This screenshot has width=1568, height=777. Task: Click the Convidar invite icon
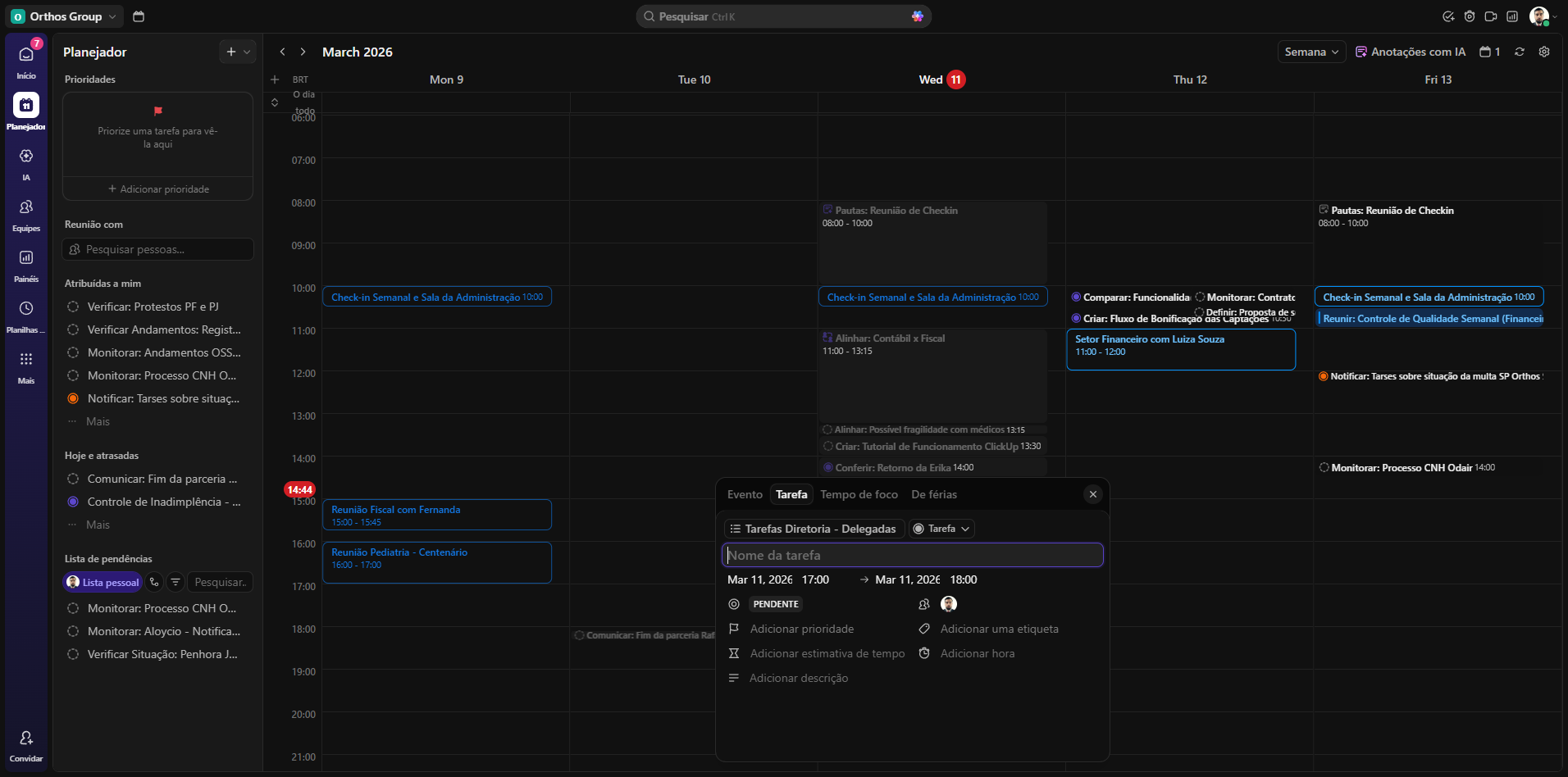point(26,738)
